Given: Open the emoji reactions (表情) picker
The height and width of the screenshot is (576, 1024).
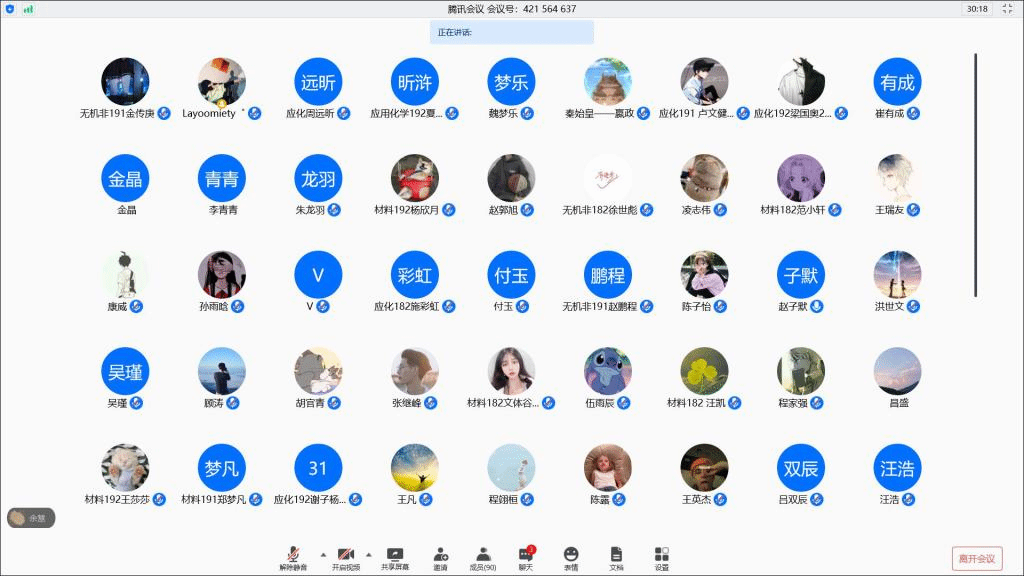Looking at the screenshot, I should point(571,557).
